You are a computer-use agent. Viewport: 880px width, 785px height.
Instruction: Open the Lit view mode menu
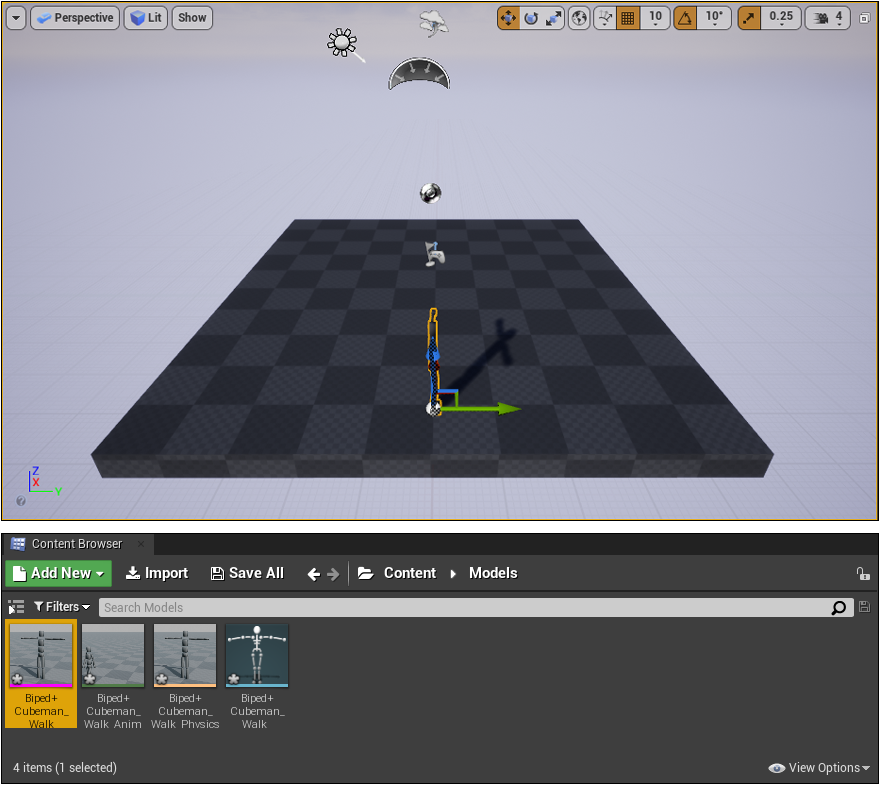[x=146, y=18]
